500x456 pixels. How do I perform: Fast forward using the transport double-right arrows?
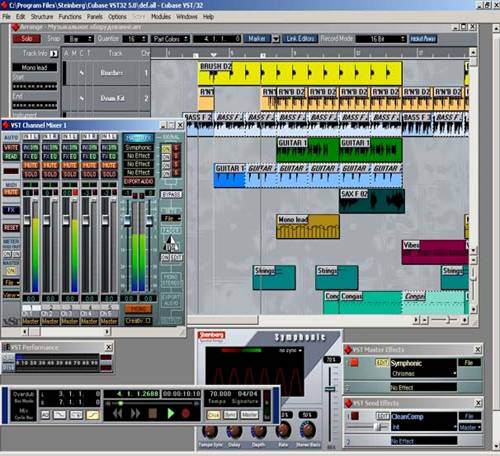pos(135,413)
